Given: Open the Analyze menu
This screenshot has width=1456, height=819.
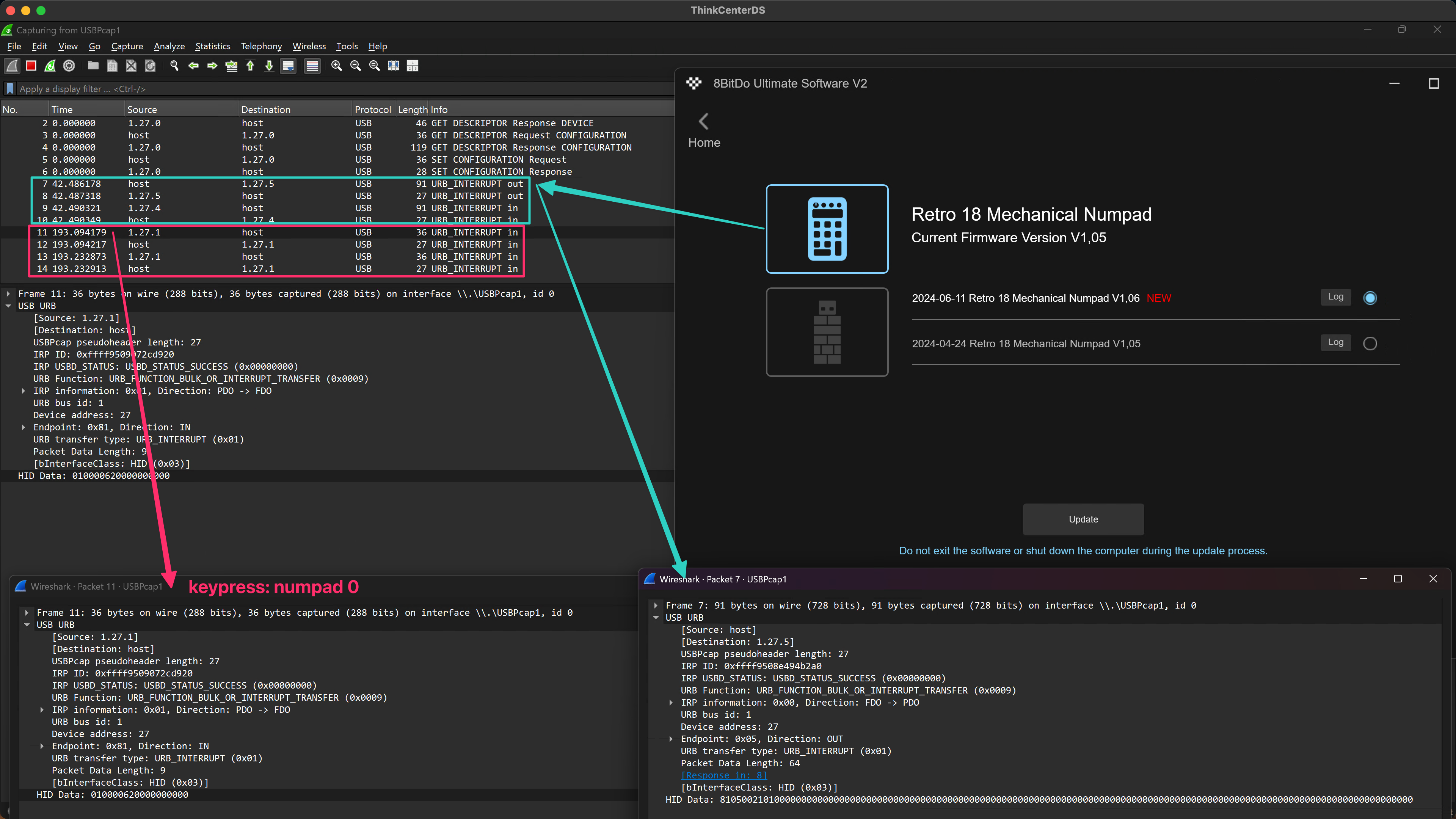Looking at the screenshot, I should point(169,46).
